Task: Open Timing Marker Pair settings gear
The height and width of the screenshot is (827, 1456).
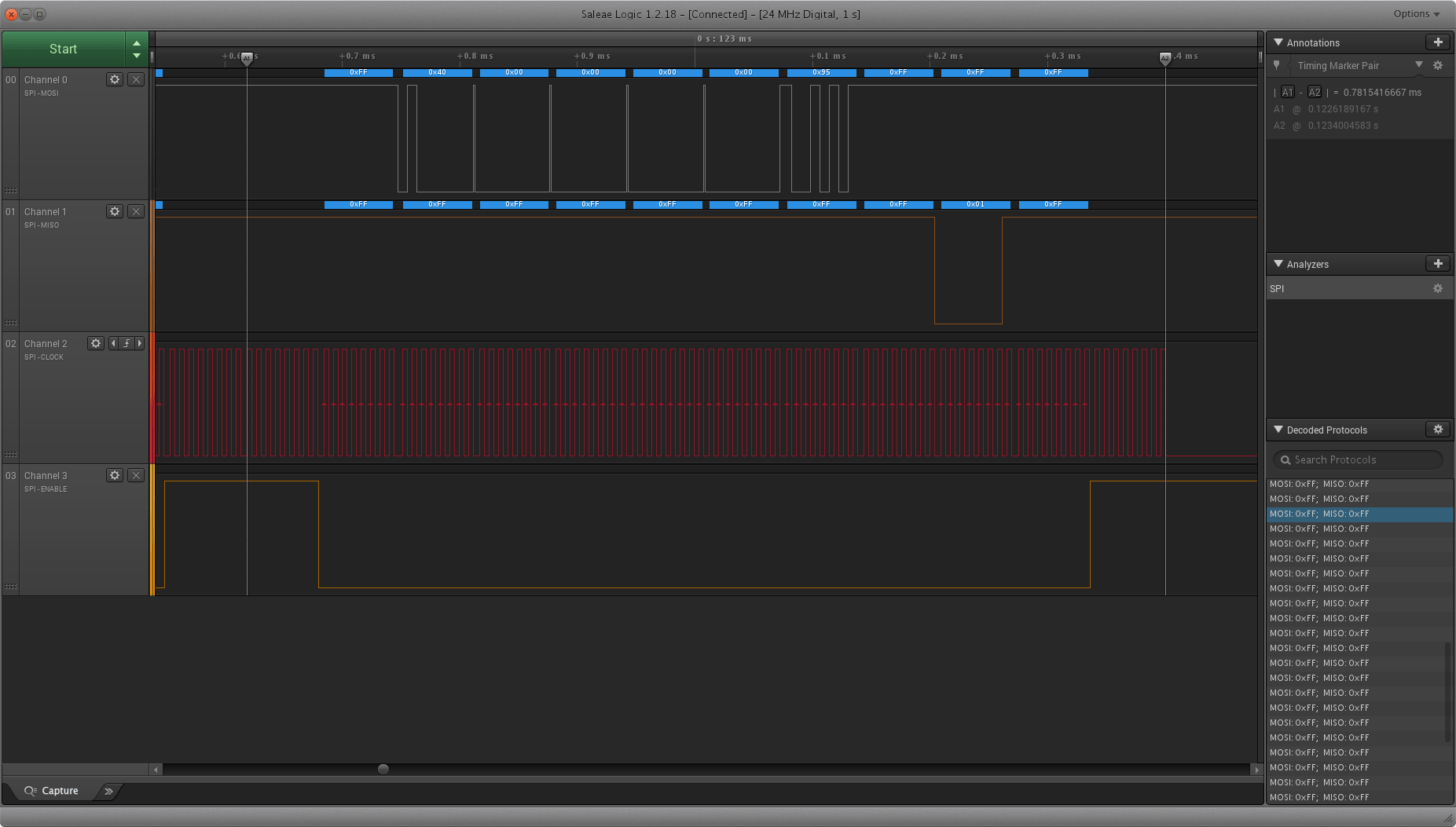Action: [x=1438, y=65]
